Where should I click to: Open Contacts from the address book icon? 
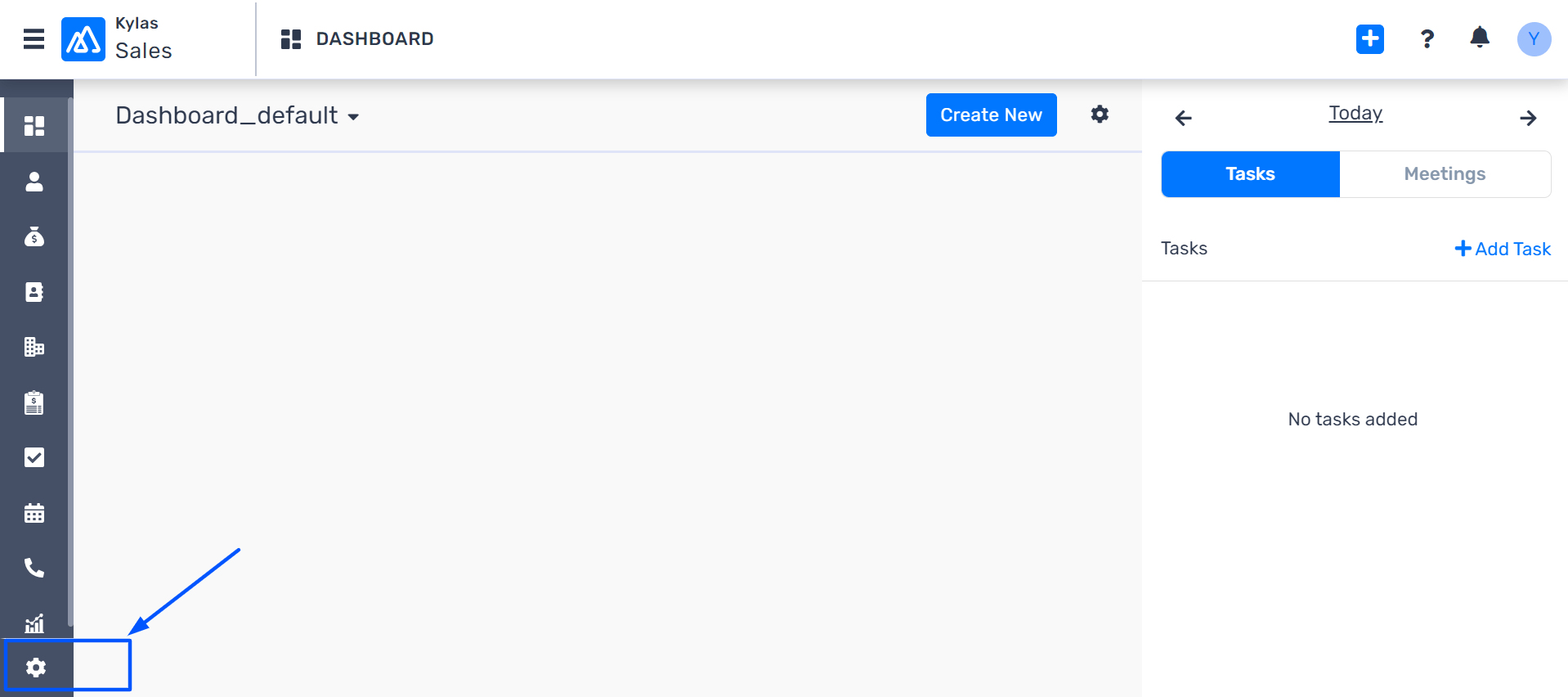[34, 292]
